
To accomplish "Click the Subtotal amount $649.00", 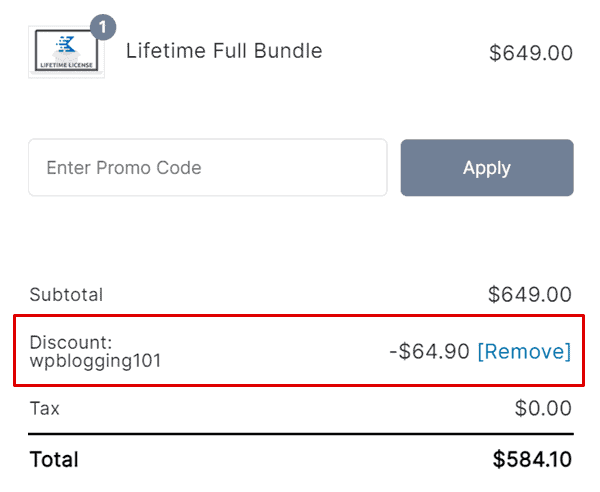I will (x=530, y=295).
